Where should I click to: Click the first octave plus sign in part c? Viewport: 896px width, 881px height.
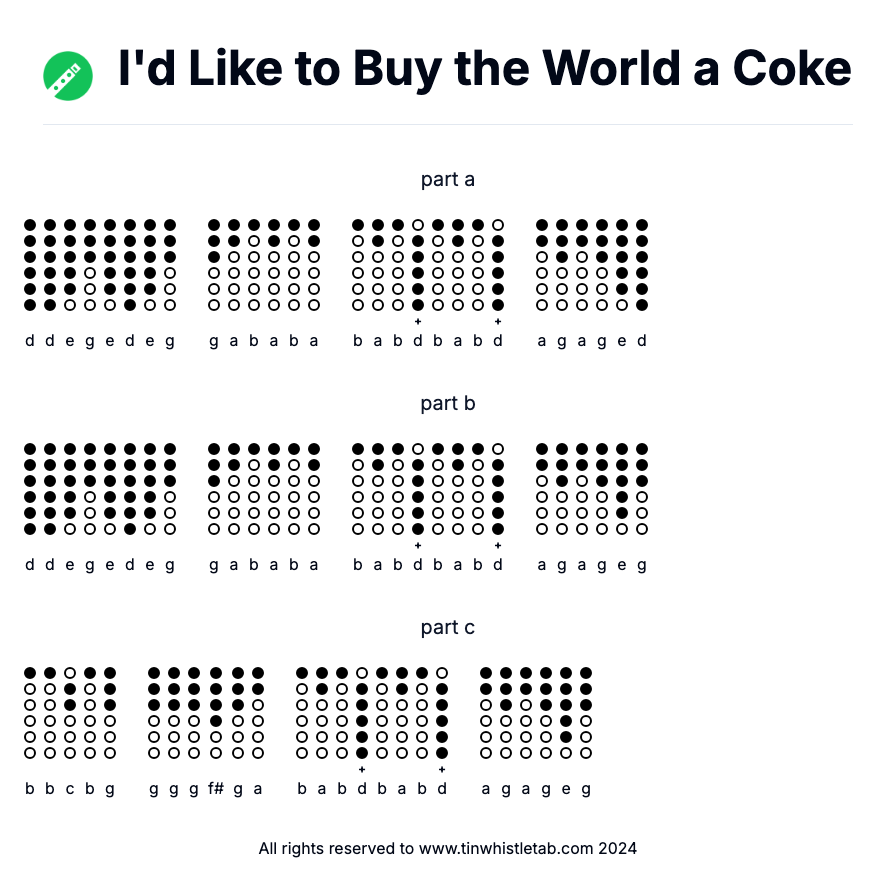362,769
